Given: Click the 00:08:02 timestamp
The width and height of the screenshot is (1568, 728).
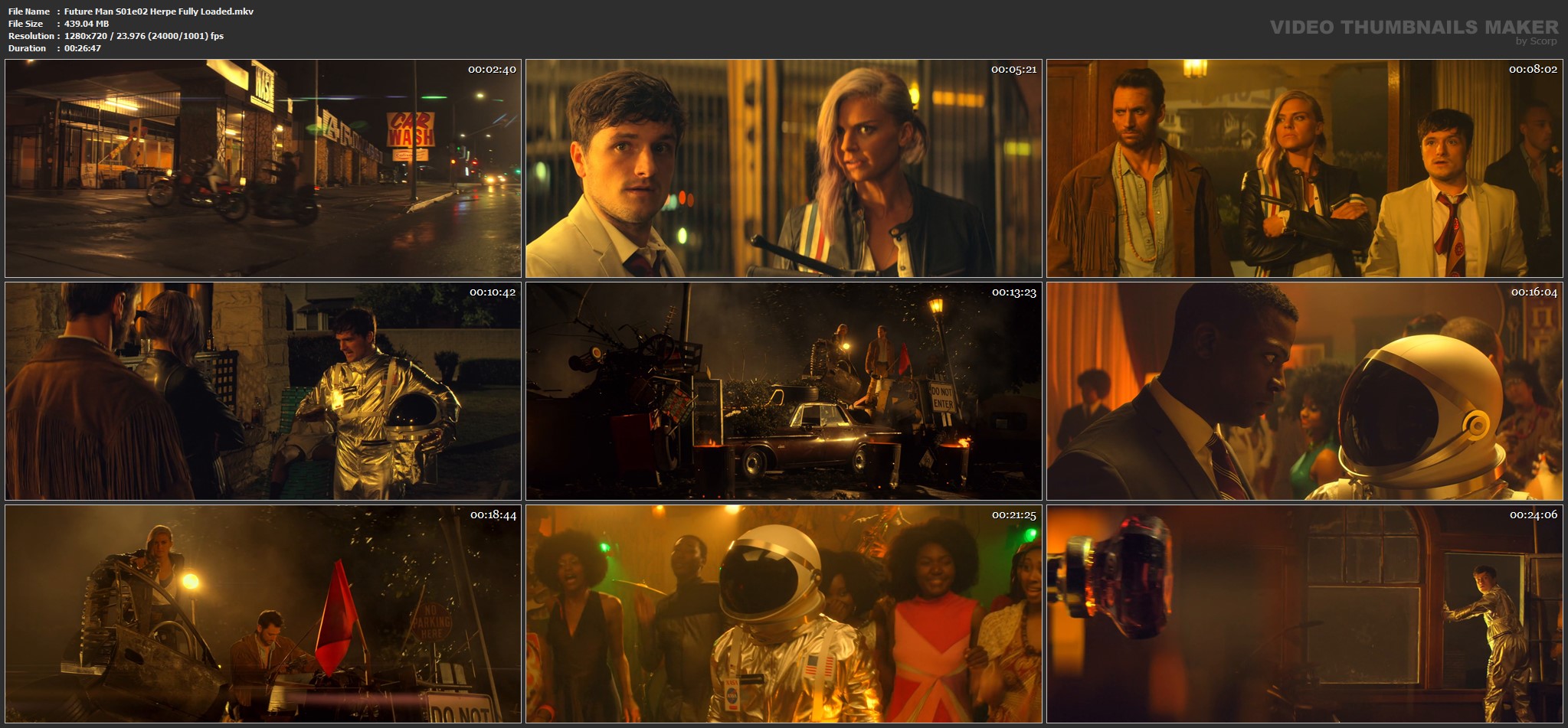Looking at the screenshot, I should coord(1533,70).
